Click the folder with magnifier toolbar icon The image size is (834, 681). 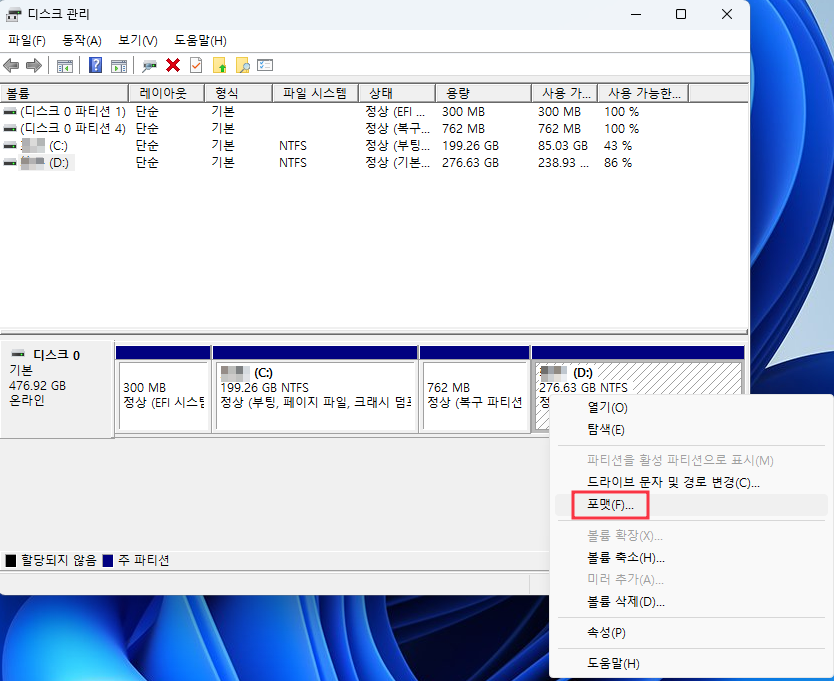243,65
